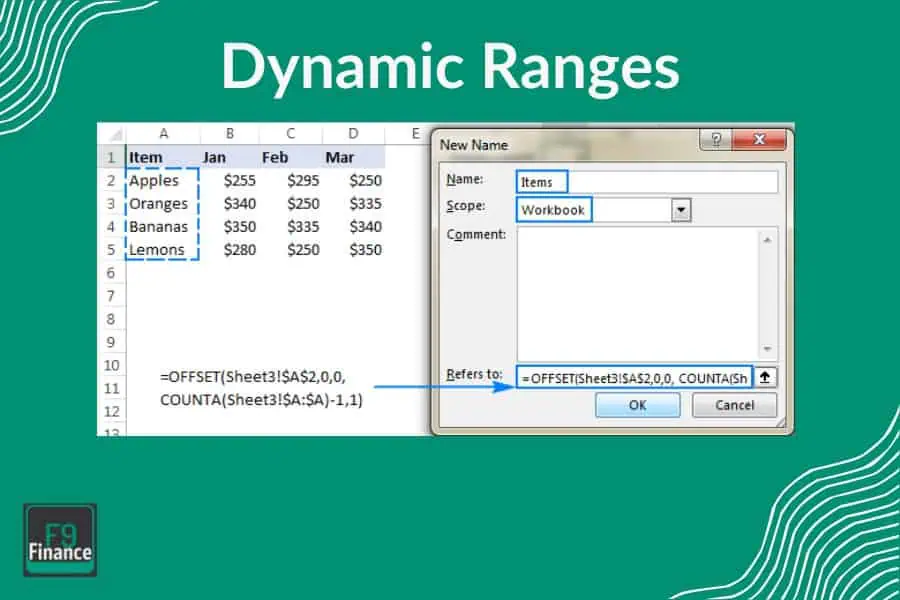Click inside the Comment text area

(636, 291)
